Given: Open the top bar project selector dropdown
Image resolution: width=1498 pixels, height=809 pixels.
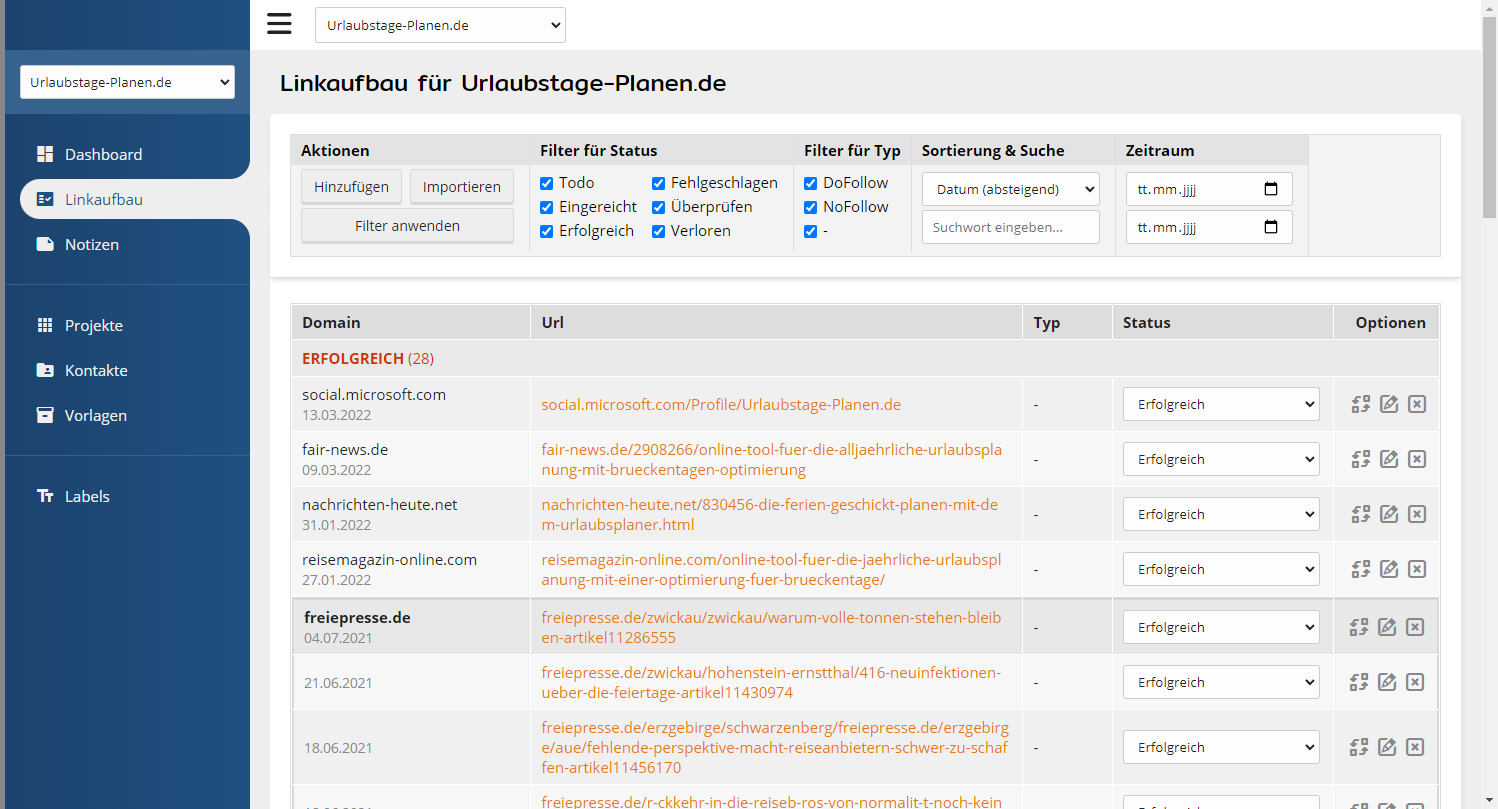Looking at the screenshot, I should click(440, 25).
